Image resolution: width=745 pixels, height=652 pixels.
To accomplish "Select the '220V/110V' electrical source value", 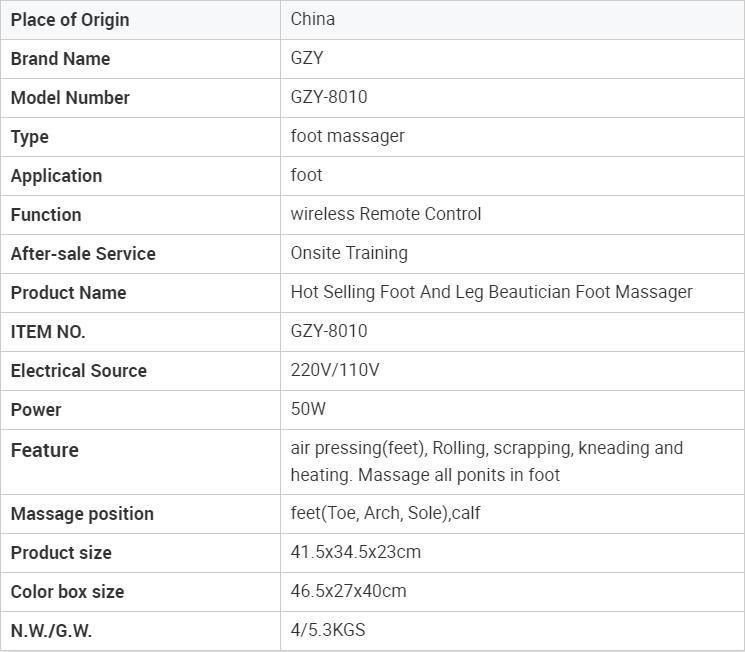I will [x=335, y=370].
